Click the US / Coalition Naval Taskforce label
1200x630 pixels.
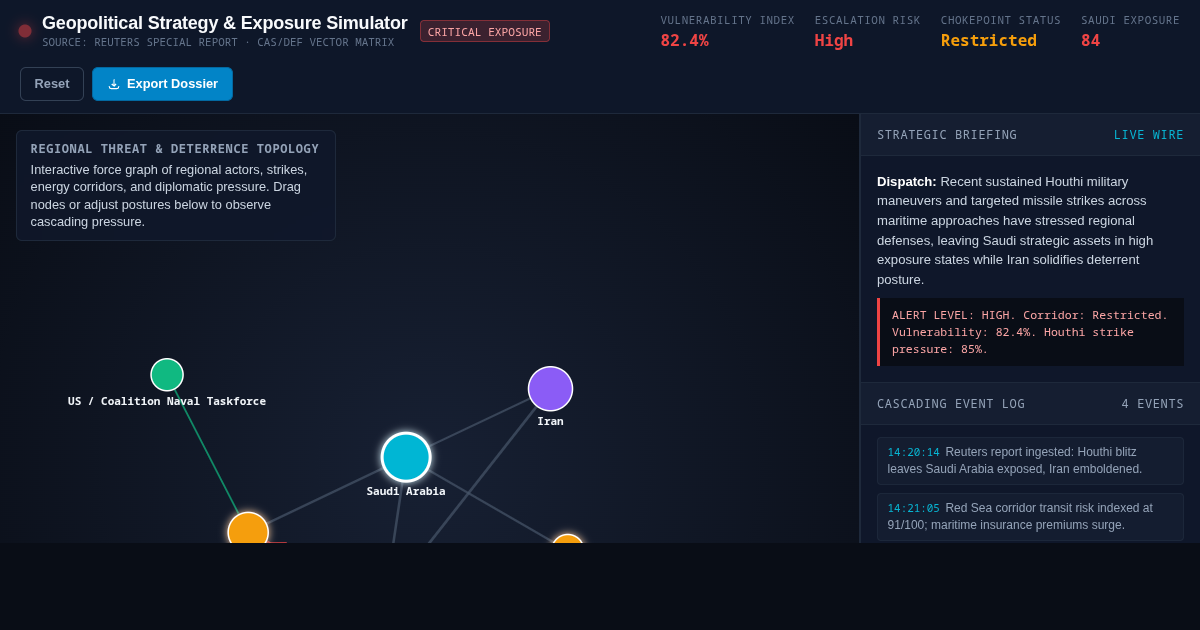tap(167, 402)
